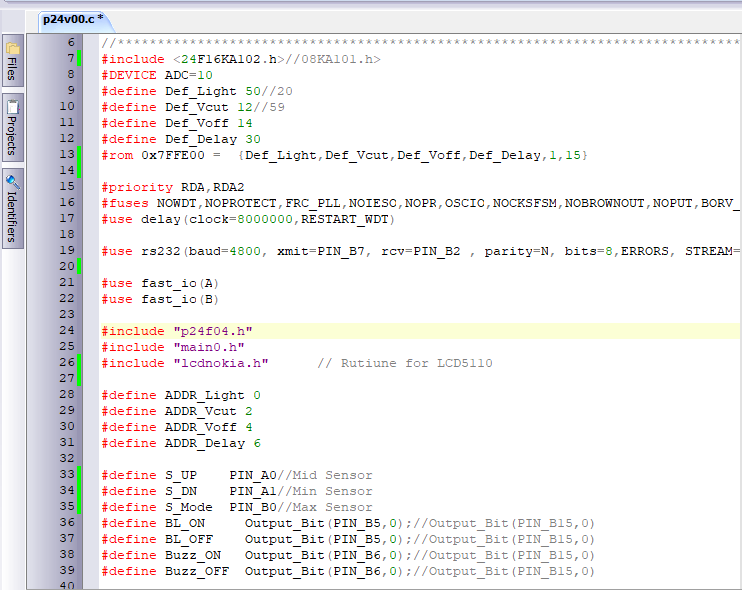Click the fast_io(B) directive

pyautogui.click(x=180, y=299)
